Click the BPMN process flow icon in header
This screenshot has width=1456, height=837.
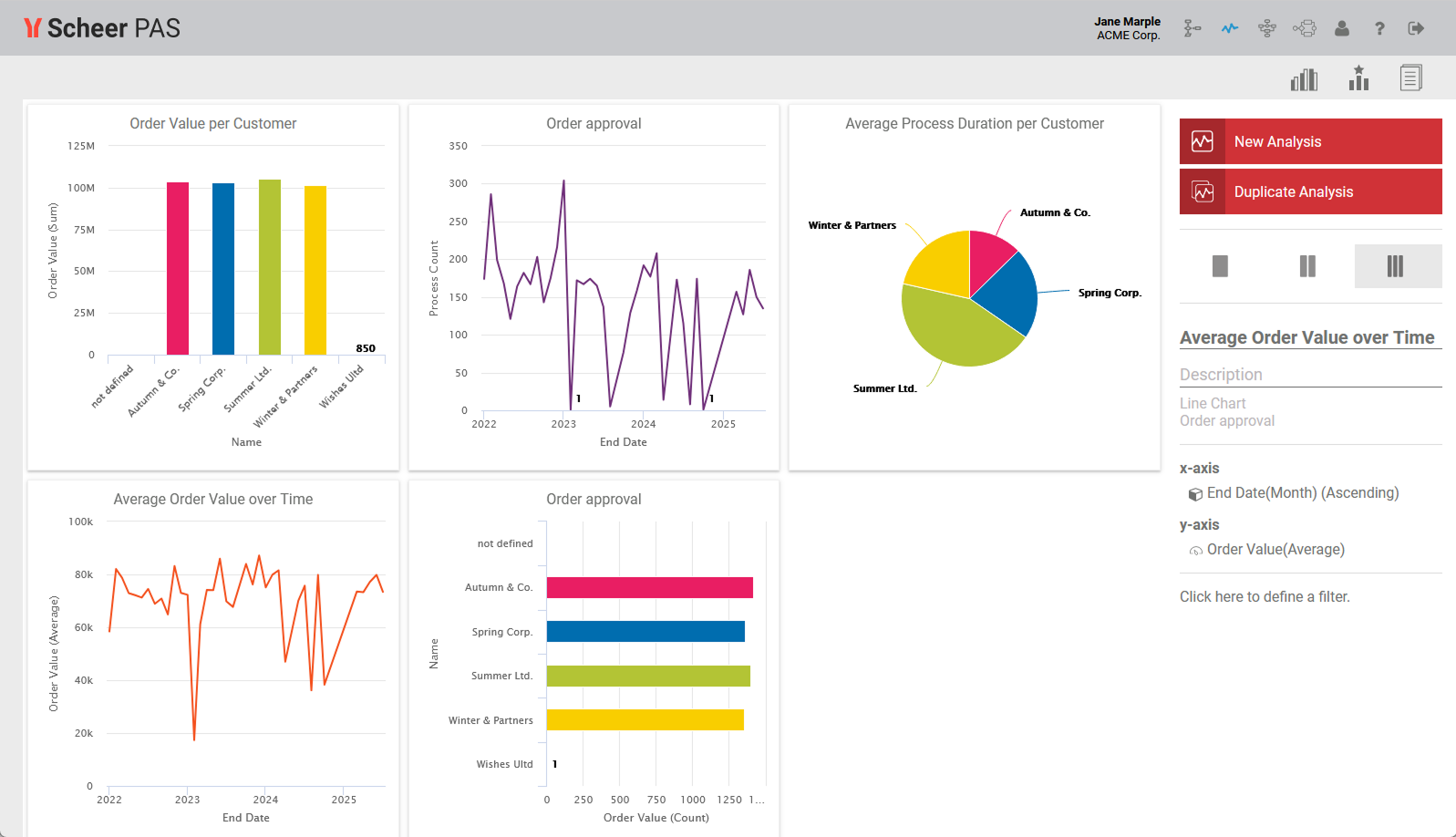click(1305, 28)
